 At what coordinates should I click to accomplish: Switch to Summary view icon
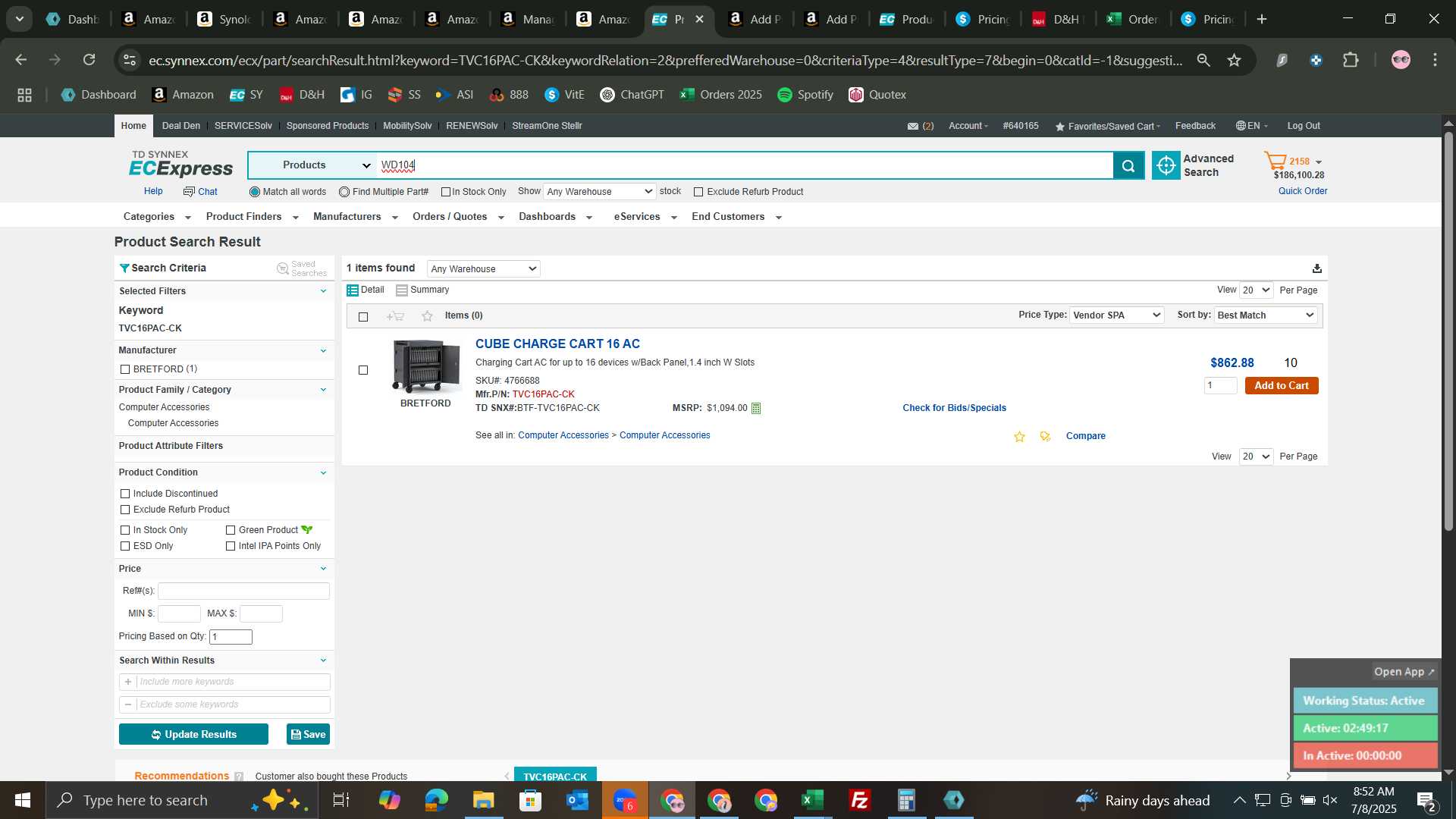pyautogui.click(x=402, y=290)
